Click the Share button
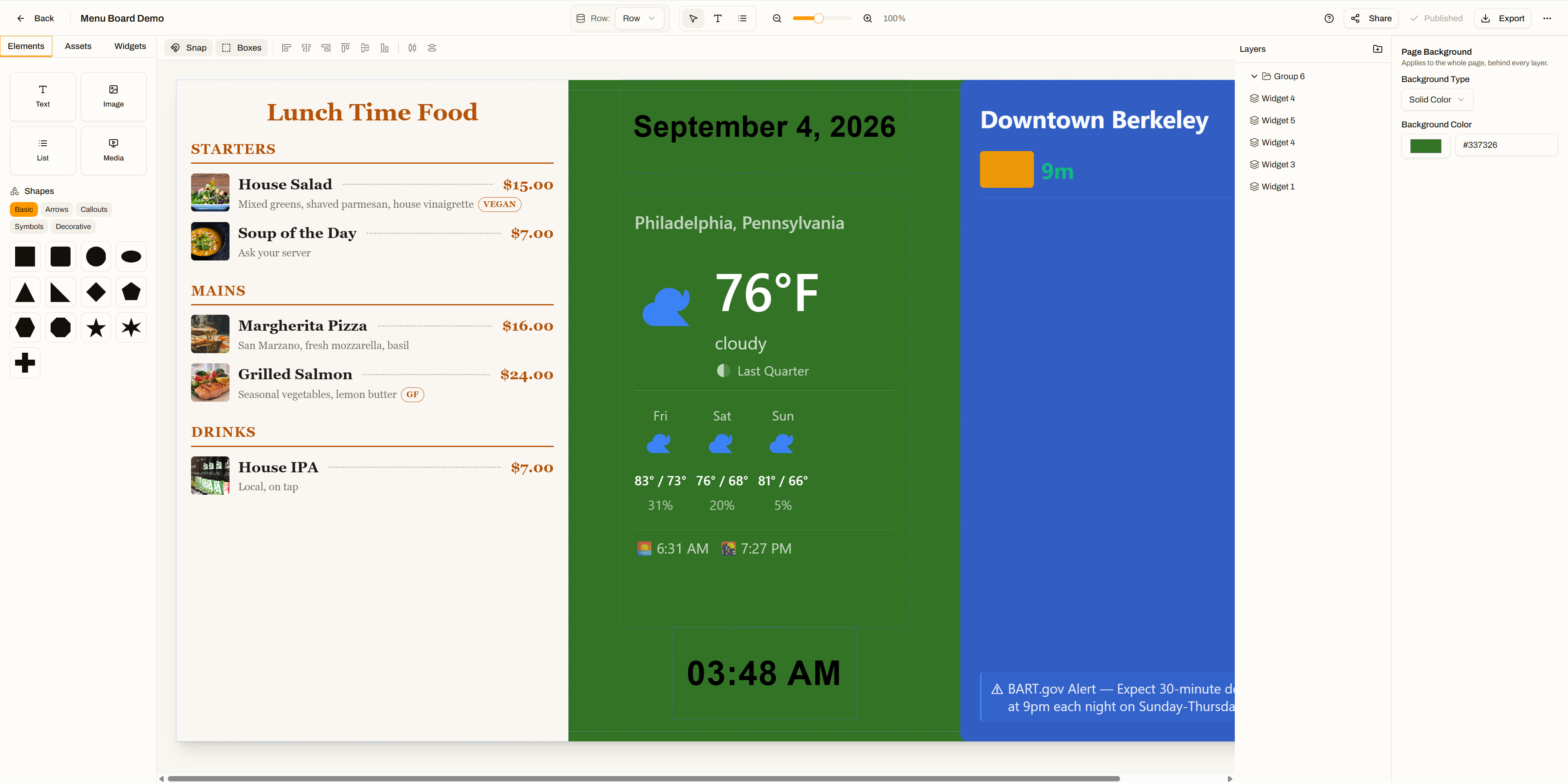1568x783 pixels. coord(1371,18)
